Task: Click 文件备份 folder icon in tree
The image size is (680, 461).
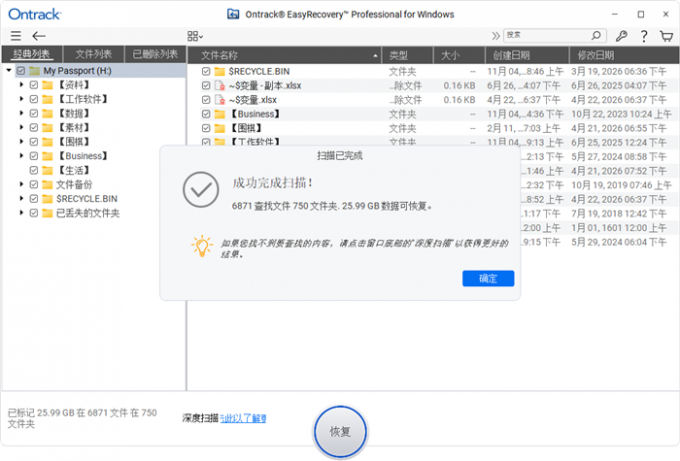Action: tap(47, 184)
